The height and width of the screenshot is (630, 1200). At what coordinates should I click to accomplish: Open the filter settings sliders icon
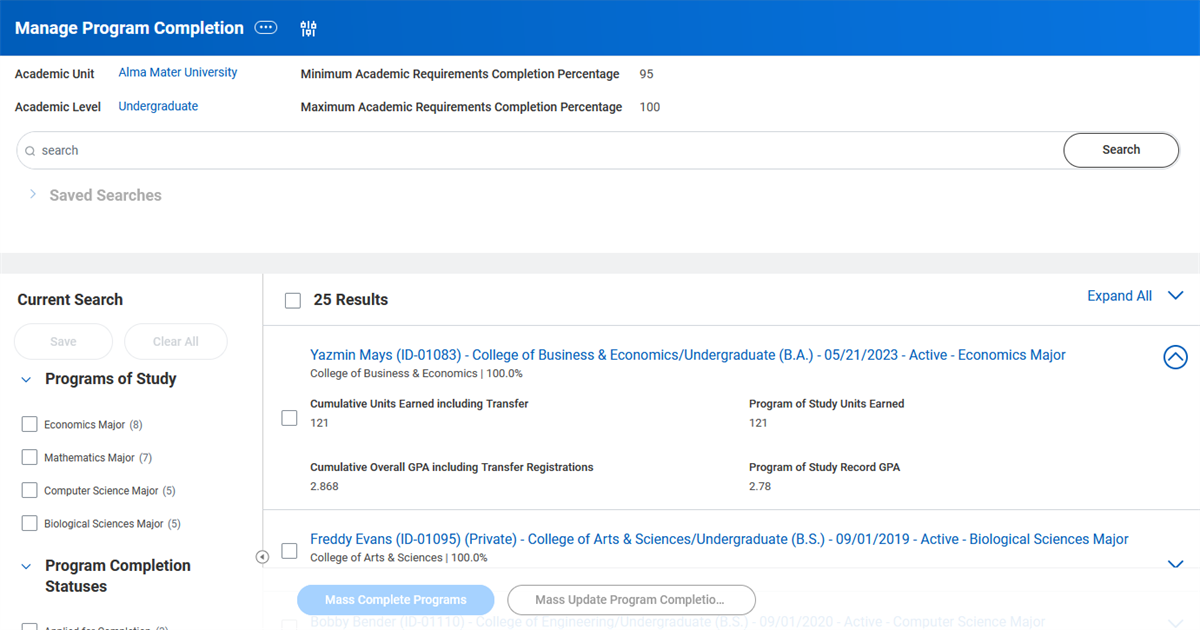[x=308, y=28]
